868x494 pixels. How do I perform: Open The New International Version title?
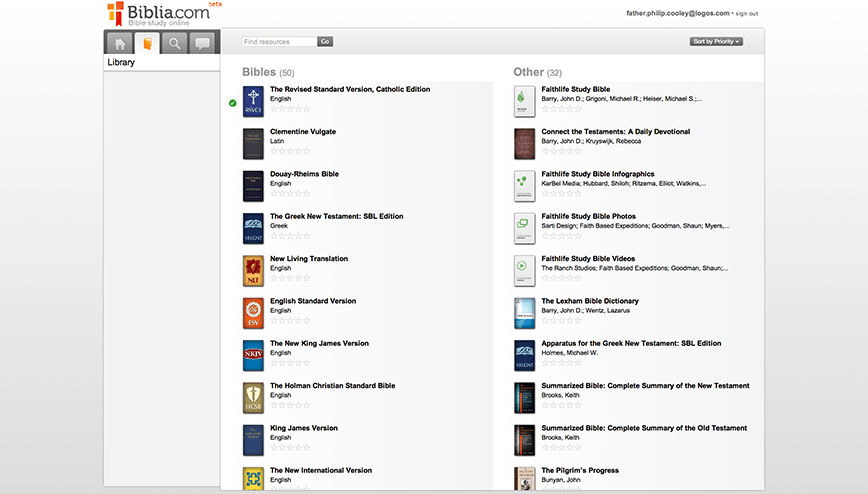click(x=321, y=471)
